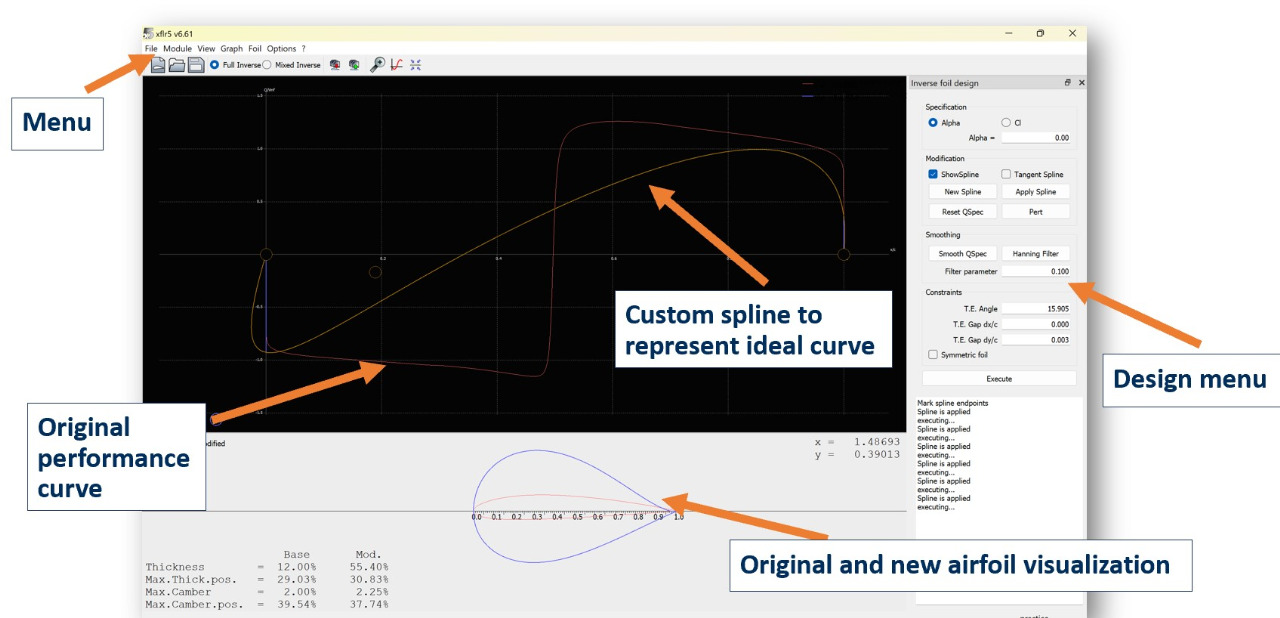Click the Open file folder icon
Screen dimensions: 1280x618
[x=177, y=65]
